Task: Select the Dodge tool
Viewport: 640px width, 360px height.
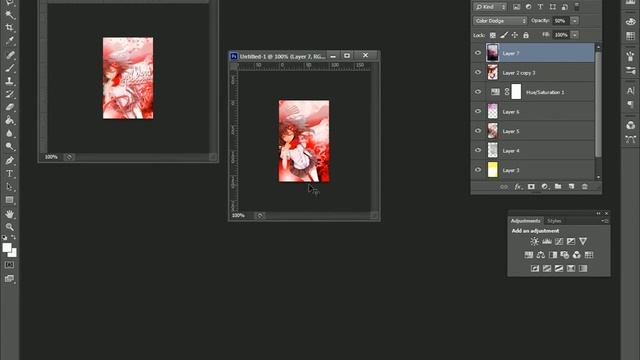Action: 9,147
